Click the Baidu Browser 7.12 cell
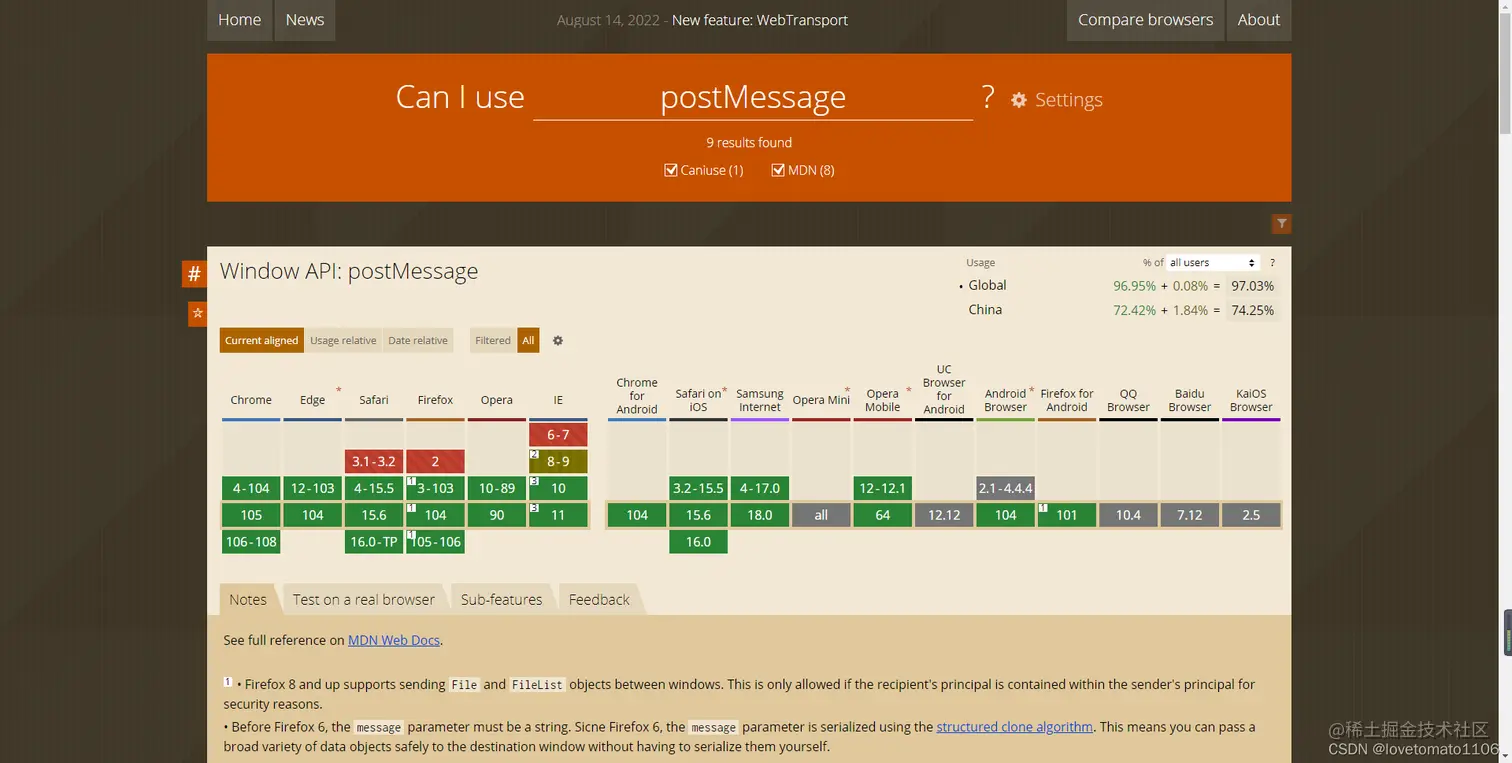 1190,515
